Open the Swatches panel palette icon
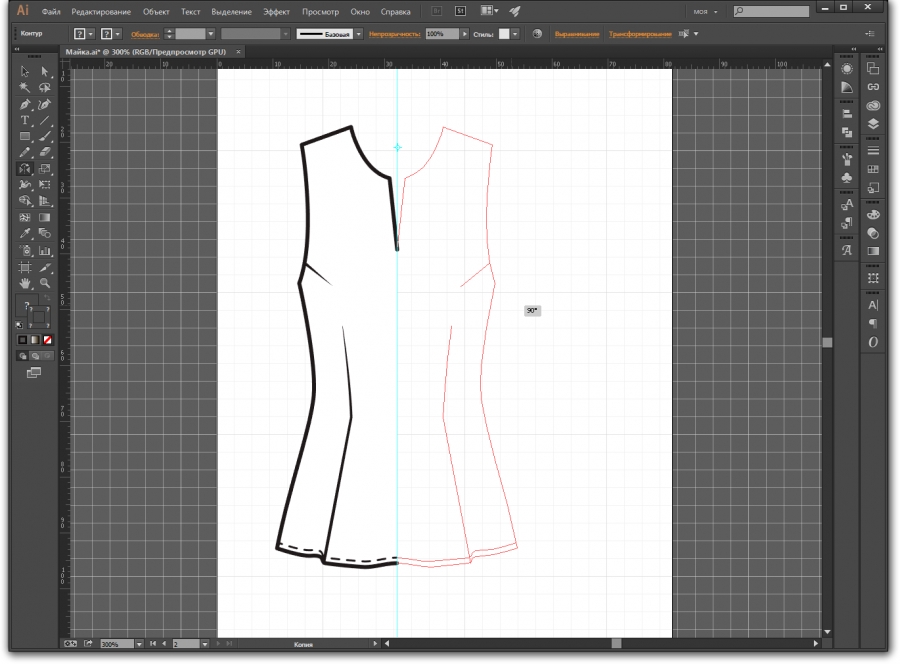This screenshot has height=664, width=900. pyautogui.click(x=873, y=215)
